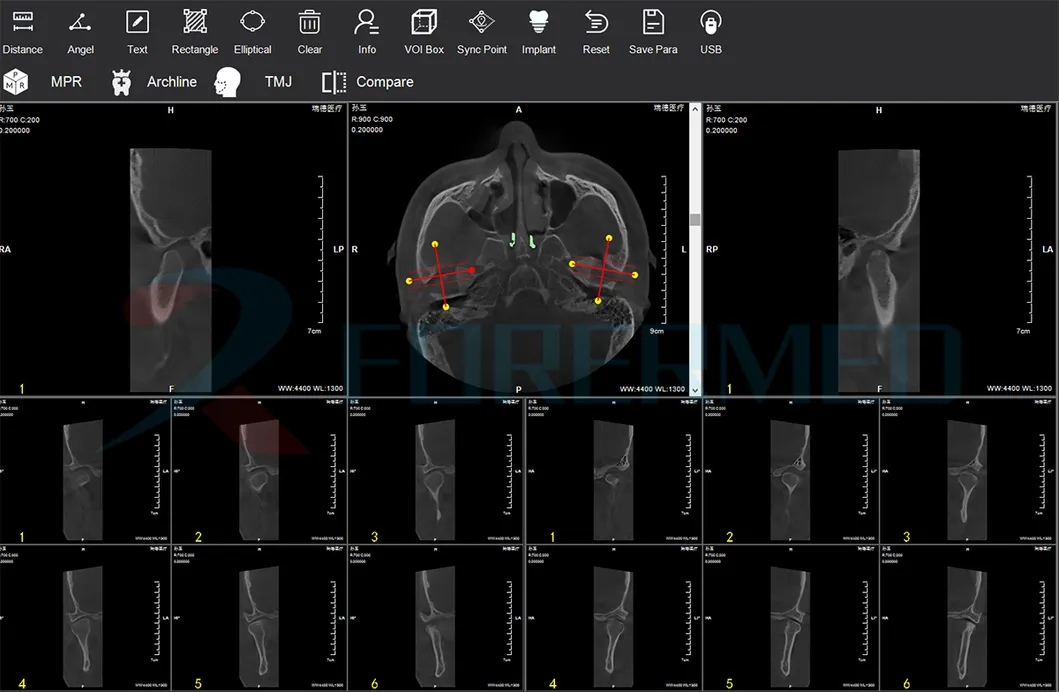The width and height of the screenshot is (1059, 692).
Task: Choose the Text annotation tool
Action: (137, 30)
